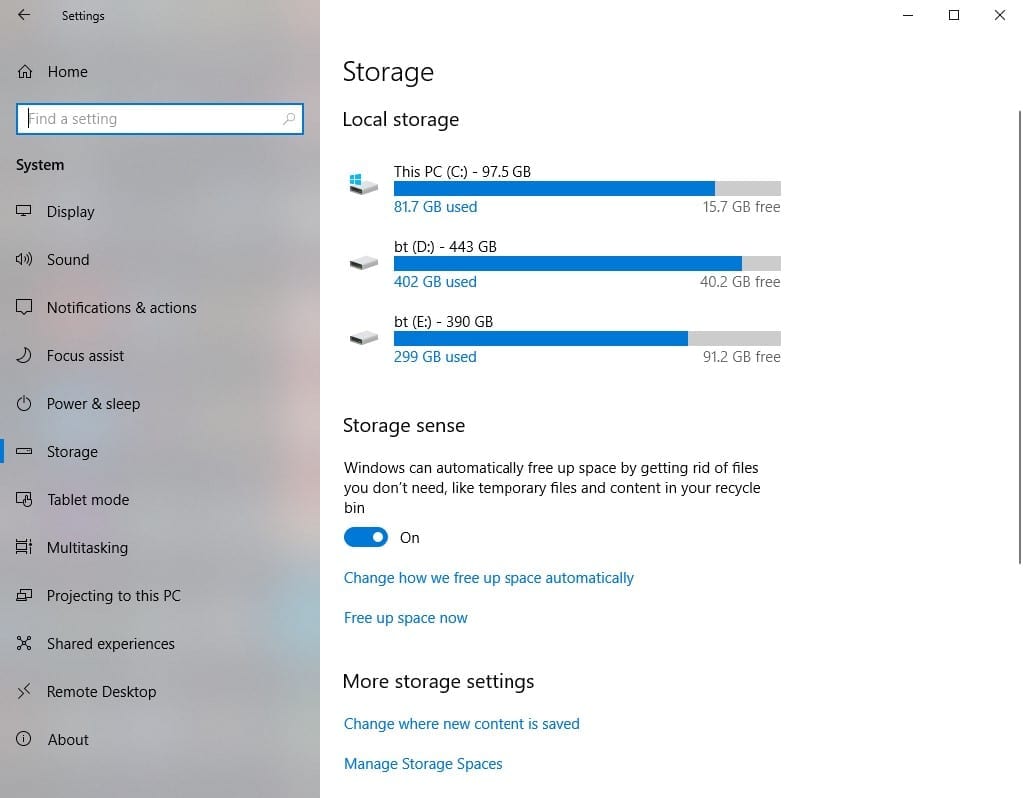Click the bt (E:) drive icon

[363, 338]
